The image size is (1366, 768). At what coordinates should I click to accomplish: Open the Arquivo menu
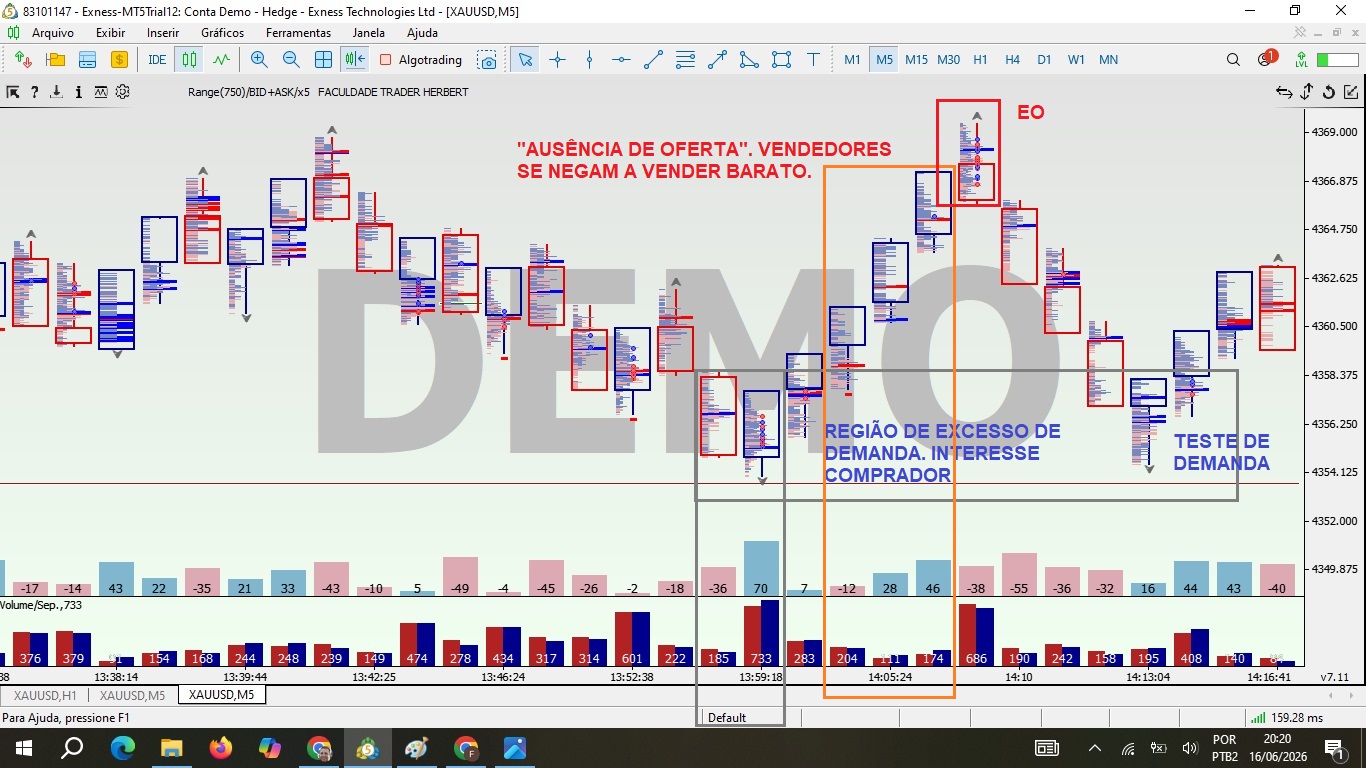point(52,33)
